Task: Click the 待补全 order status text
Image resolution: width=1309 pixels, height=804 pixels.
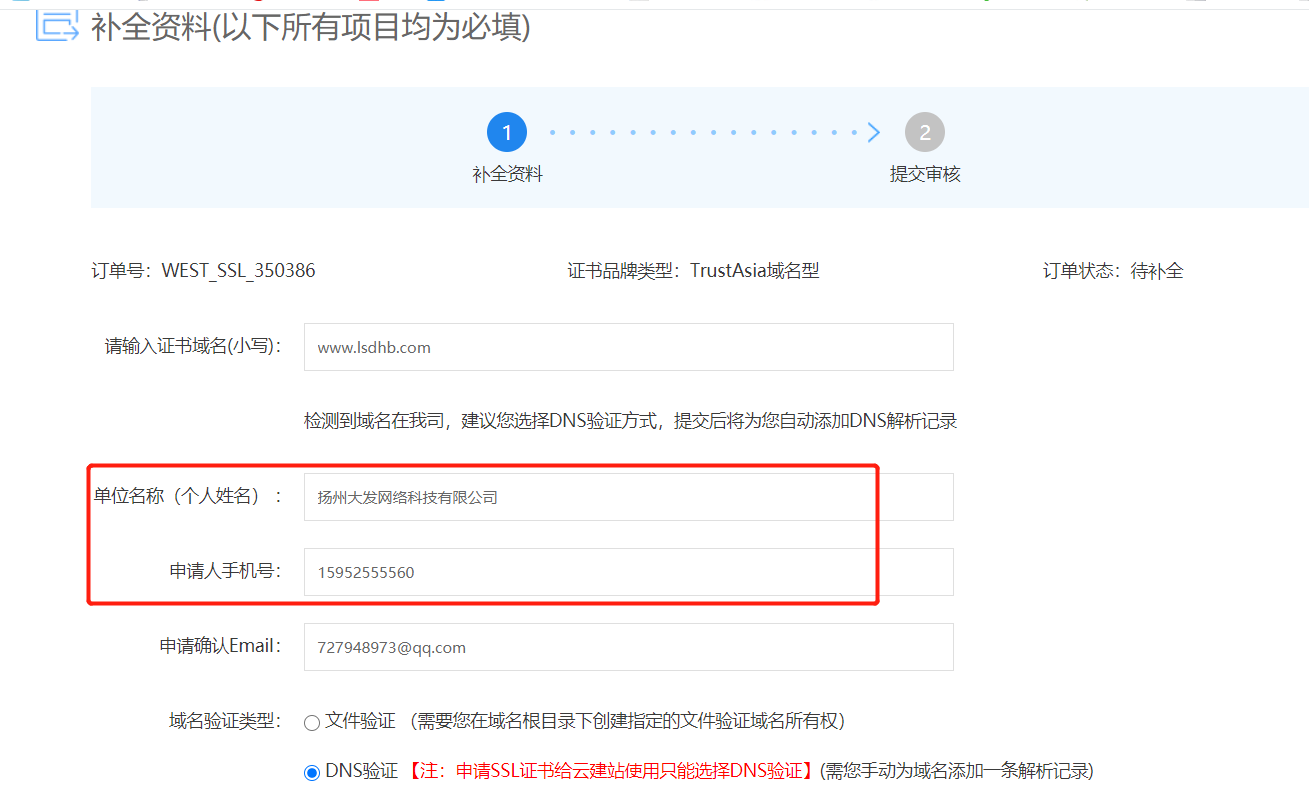Action: (x=1160, y=269)
